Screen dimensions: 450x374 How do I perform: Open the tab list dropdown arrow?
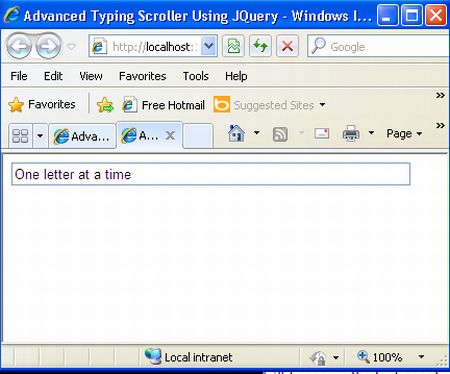point(40,136)
